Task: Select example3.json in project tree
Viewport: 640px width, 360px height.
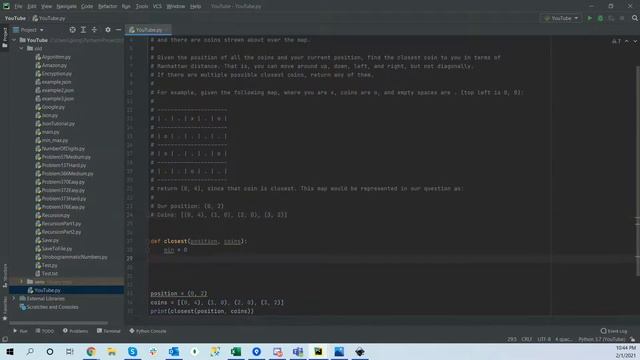Action: (55, 99)
